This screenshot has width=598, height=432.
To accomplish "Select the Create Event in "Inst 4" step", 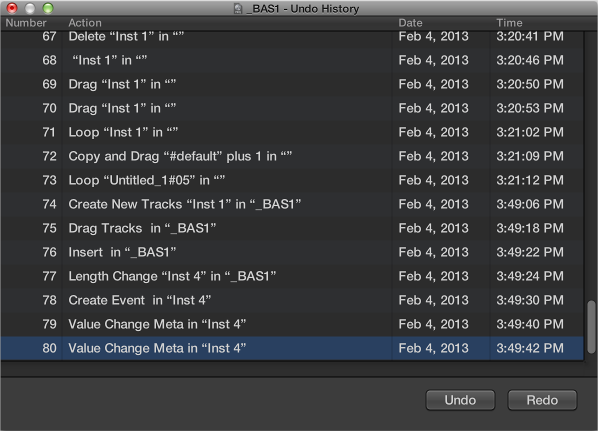I will pyautogui.click(x=292, y=300).
